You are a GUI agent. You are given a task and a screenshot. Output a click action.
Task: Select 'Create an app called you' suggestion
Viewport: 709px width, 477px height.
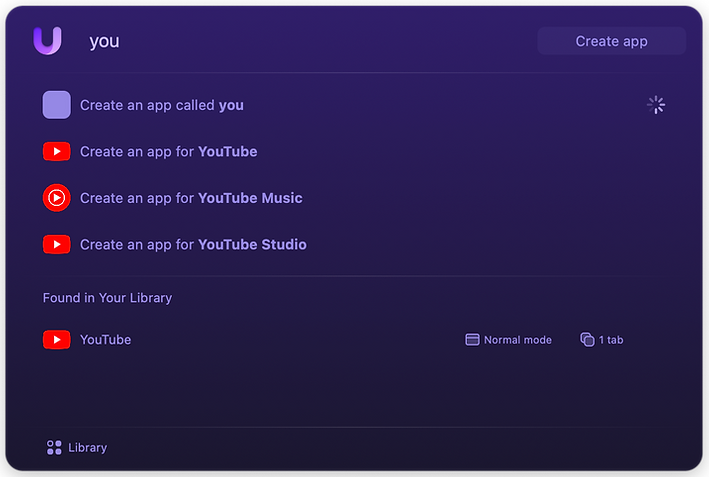click(x=354, y=105)
